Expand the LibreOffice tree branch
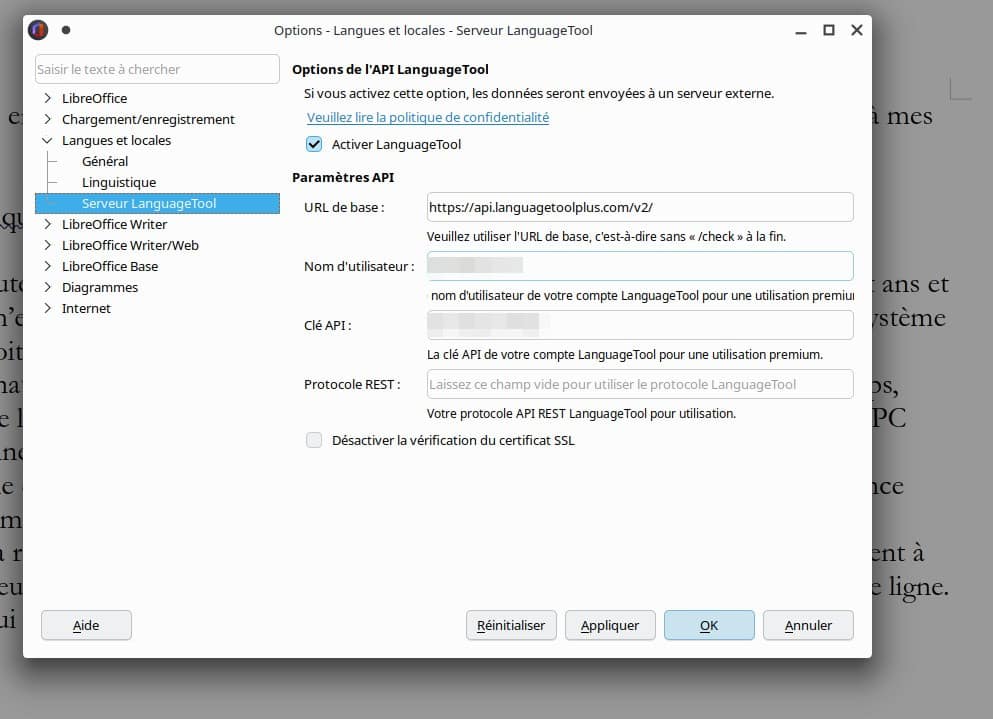The image size is (993, 719). pyautogui.click(x=47, y=98)
